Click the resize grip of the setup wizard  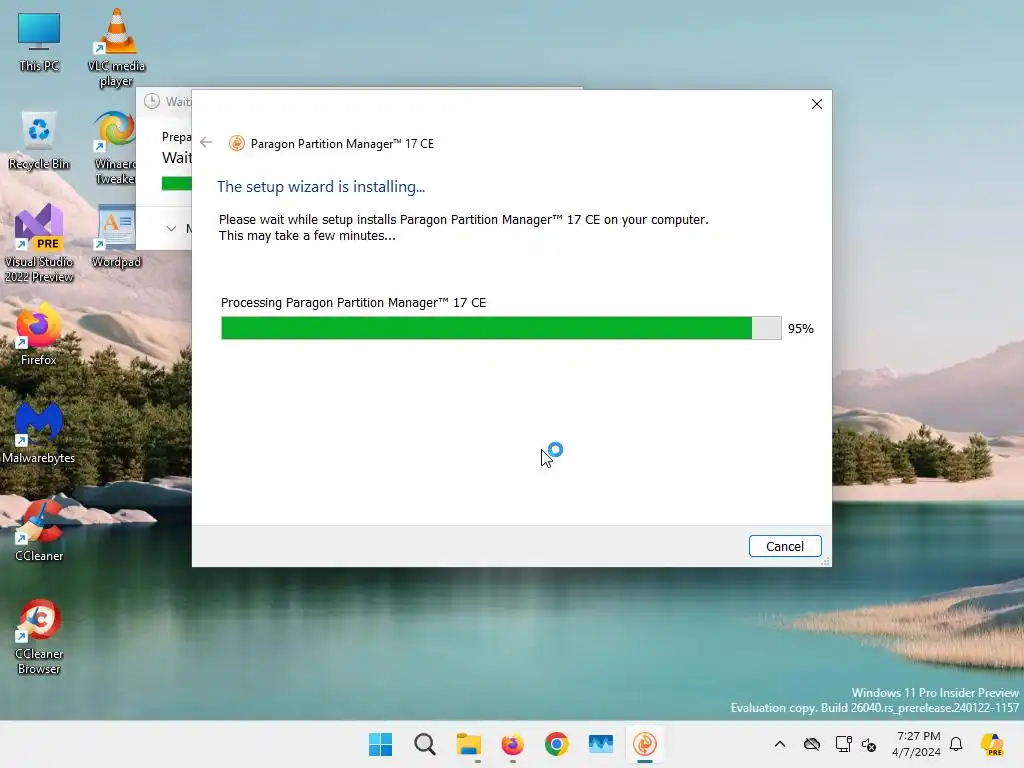click(825, 561)
